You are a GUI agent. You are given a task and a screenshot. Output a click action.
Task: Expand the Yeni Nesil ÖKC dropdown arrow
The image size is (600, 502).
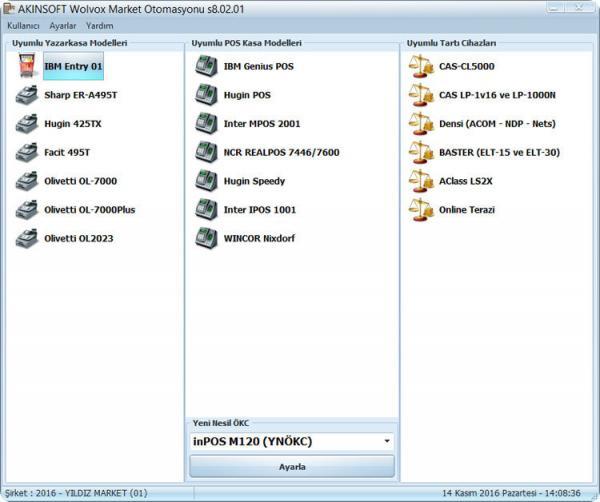point(387,441)
